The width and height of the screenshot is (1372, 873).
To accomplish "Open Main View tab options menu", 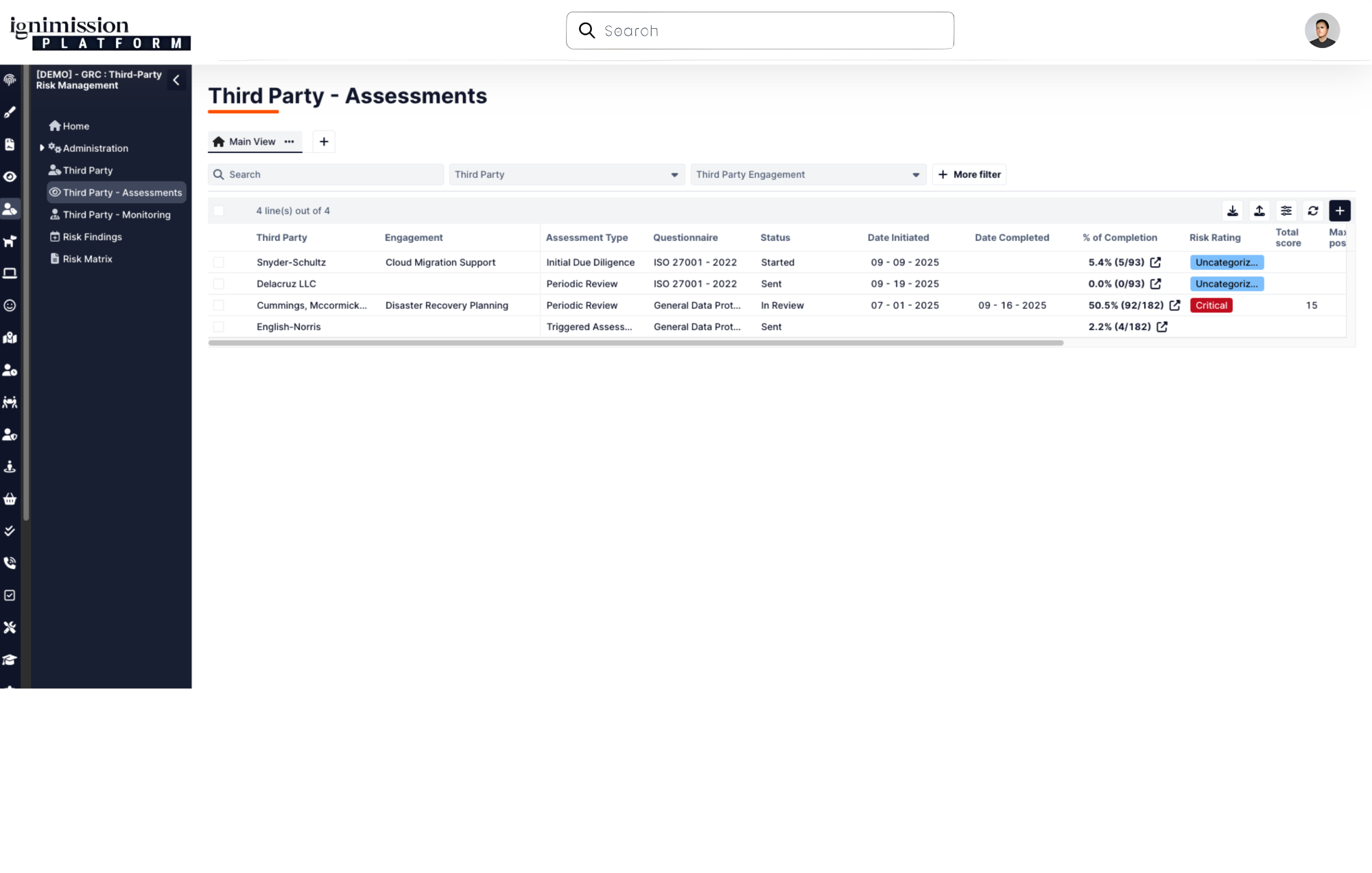I will coord(289,141).
